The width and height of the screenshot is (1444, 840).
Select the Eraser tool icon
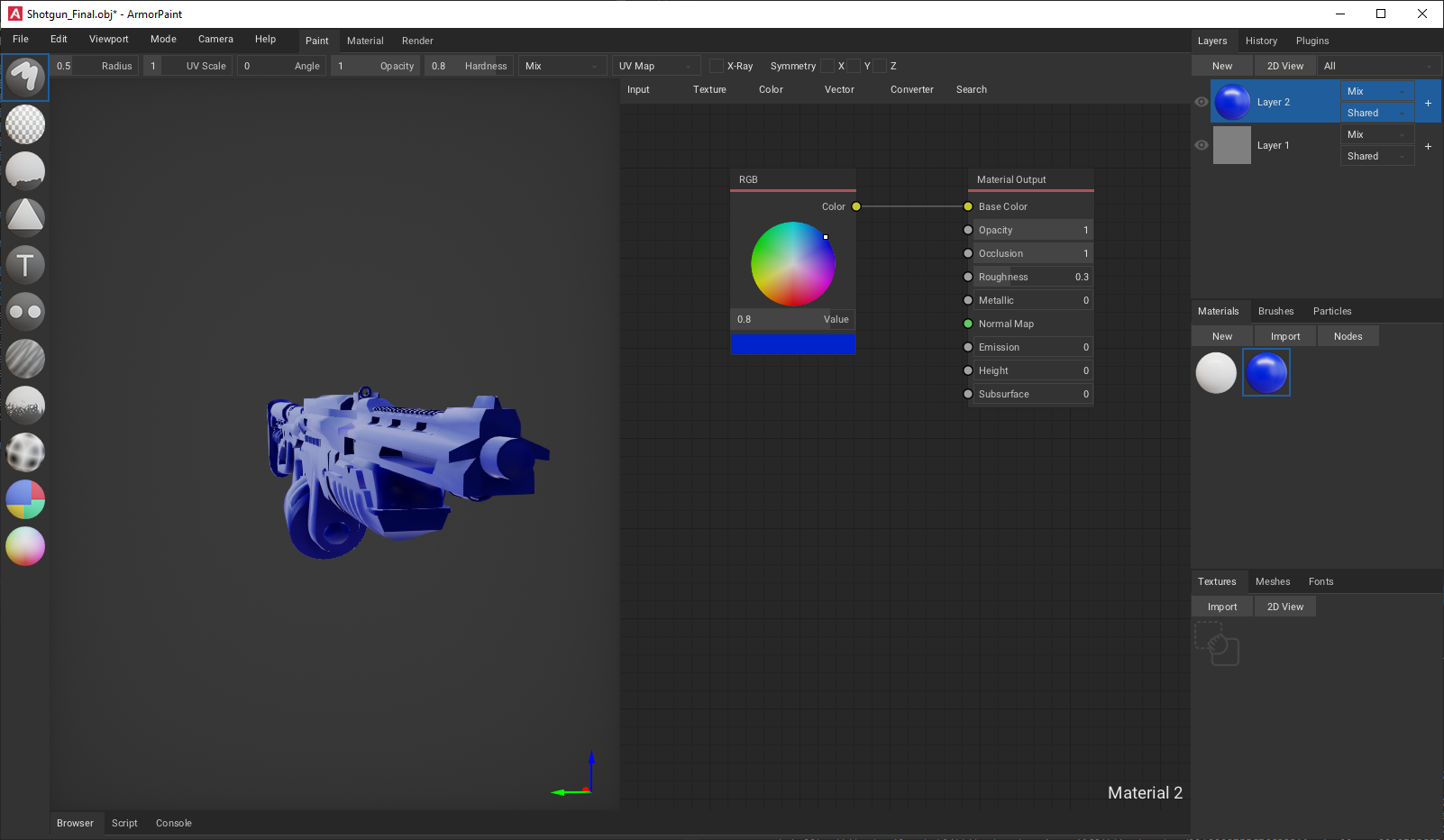tap(25, 124)
